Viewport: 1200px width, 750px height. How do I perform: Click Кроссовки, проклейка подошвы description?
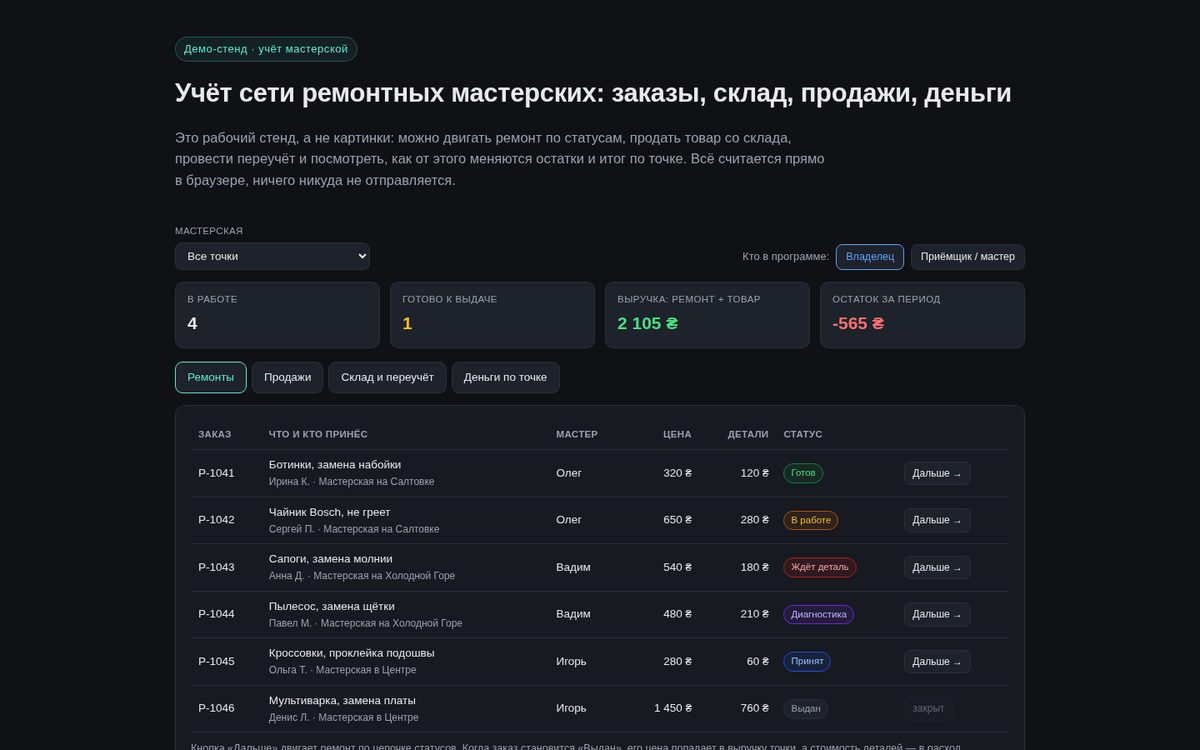click(352, 653)
